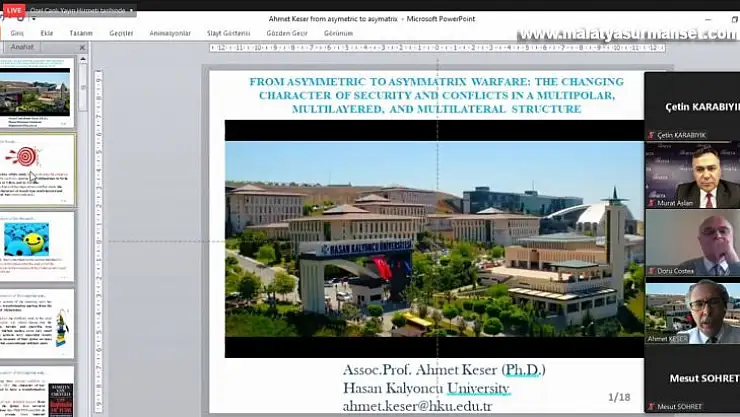Minimize the PowerPoint window
The height and width of the screenshot is (417, 740).
tap(708, 19)
